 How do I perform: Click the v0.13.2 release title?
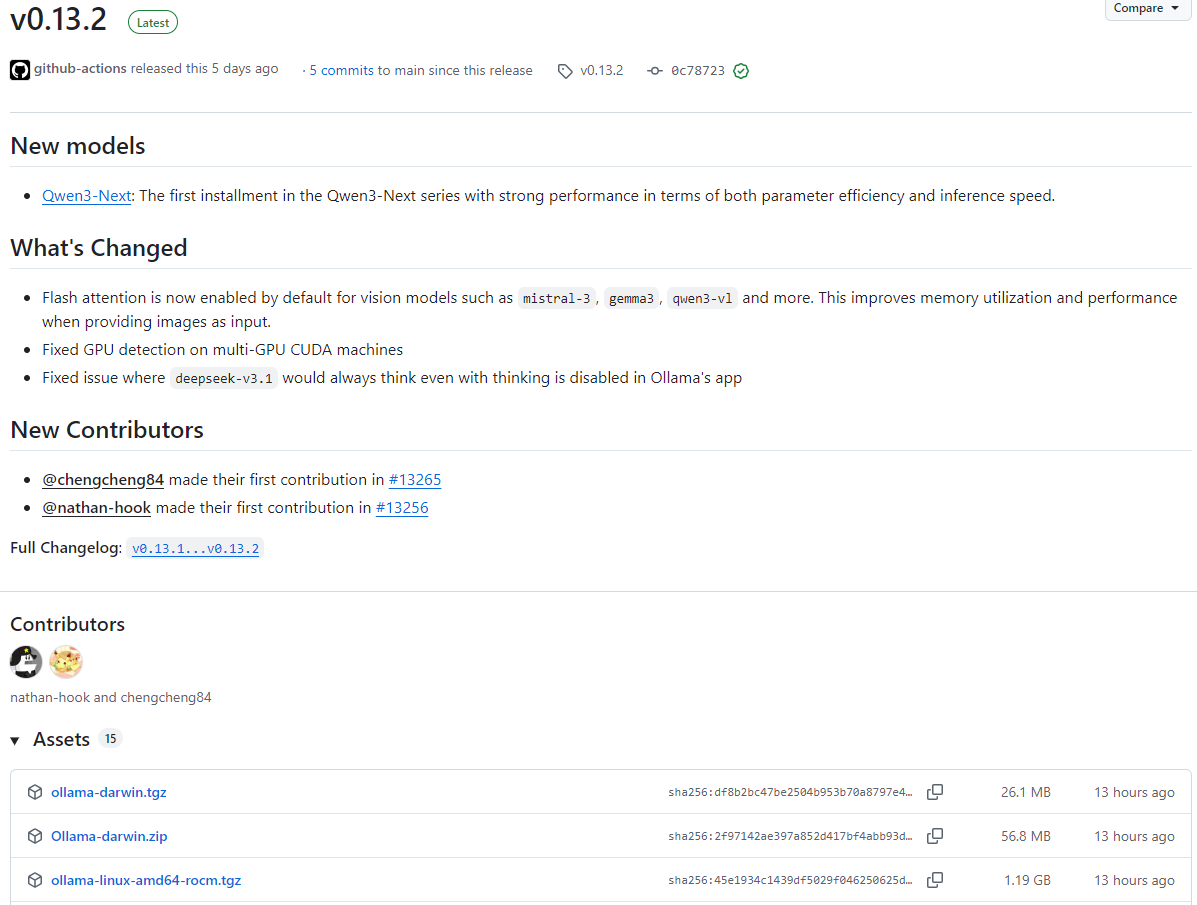coord(58,19)
